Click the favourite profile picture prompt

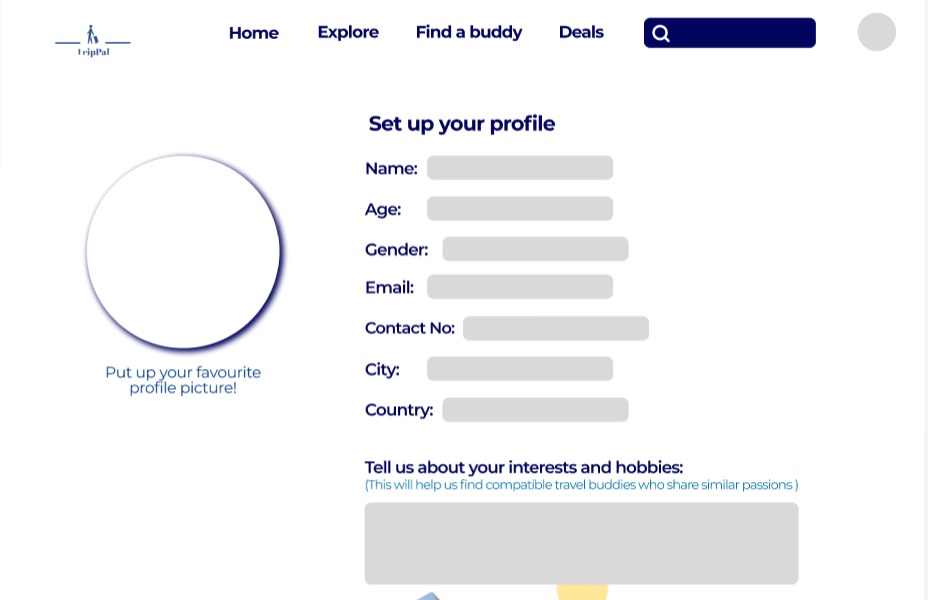(183, 380)
